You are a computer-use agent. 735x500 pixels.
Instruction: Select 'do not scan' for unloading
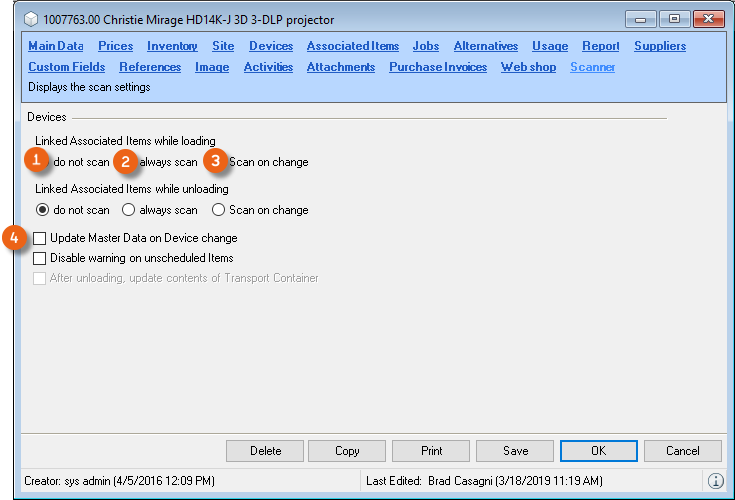pyautogui.click(x=43, y=210)
